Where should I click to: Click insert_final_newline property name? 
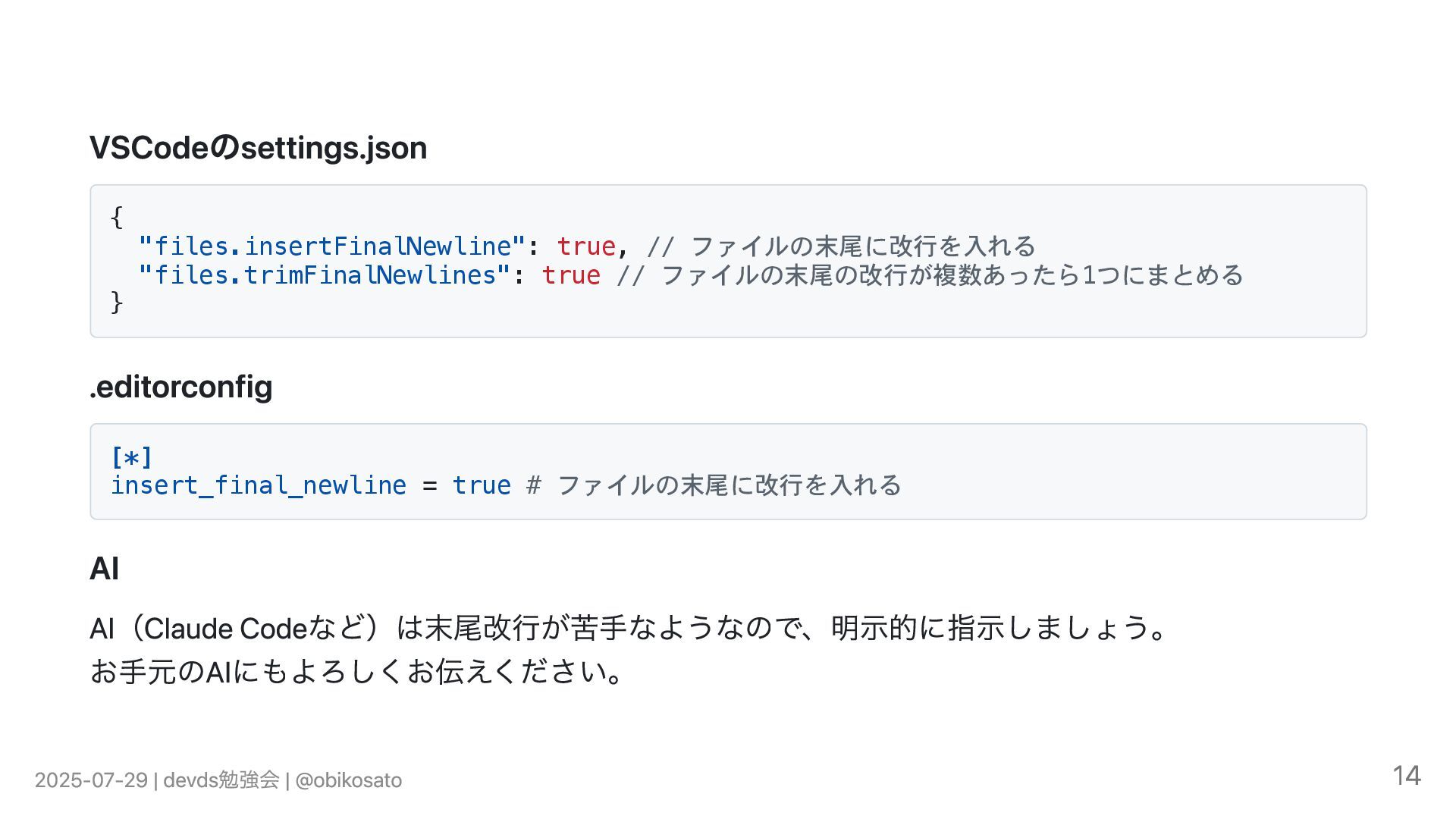click(x=259, y=485)
